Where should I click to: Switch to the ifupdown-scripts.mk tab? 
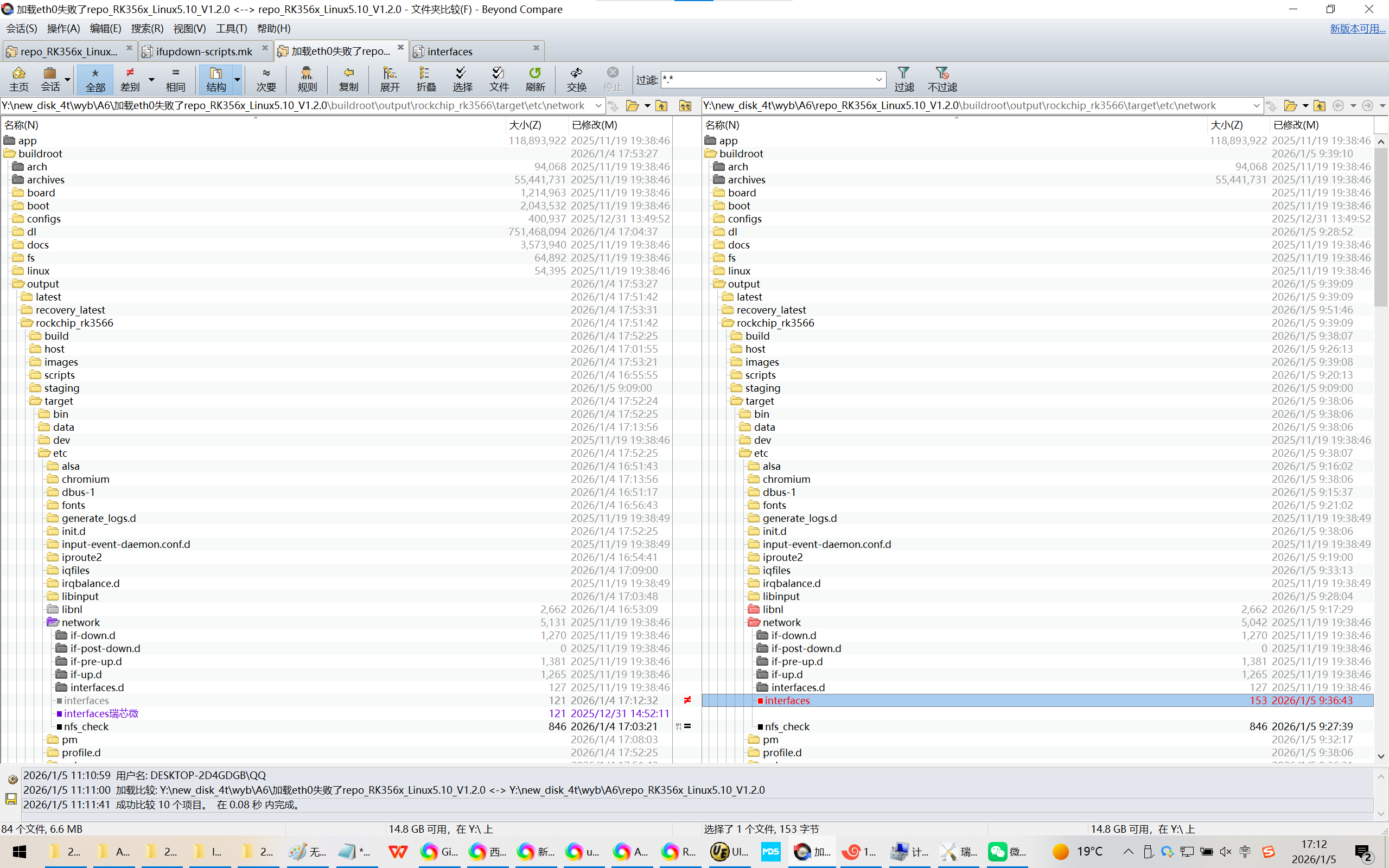204,52
